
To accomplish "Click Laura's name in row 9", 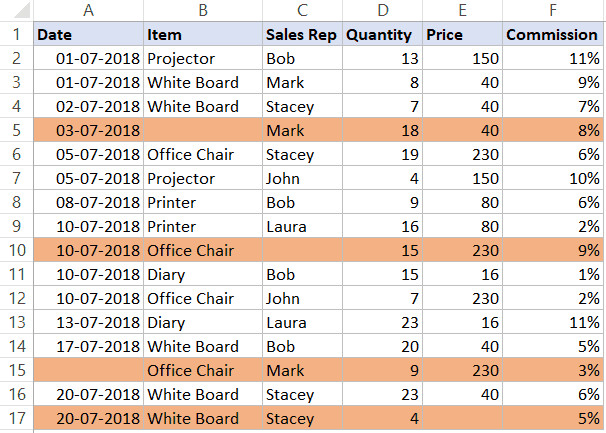I will click(x=302, y=227).
